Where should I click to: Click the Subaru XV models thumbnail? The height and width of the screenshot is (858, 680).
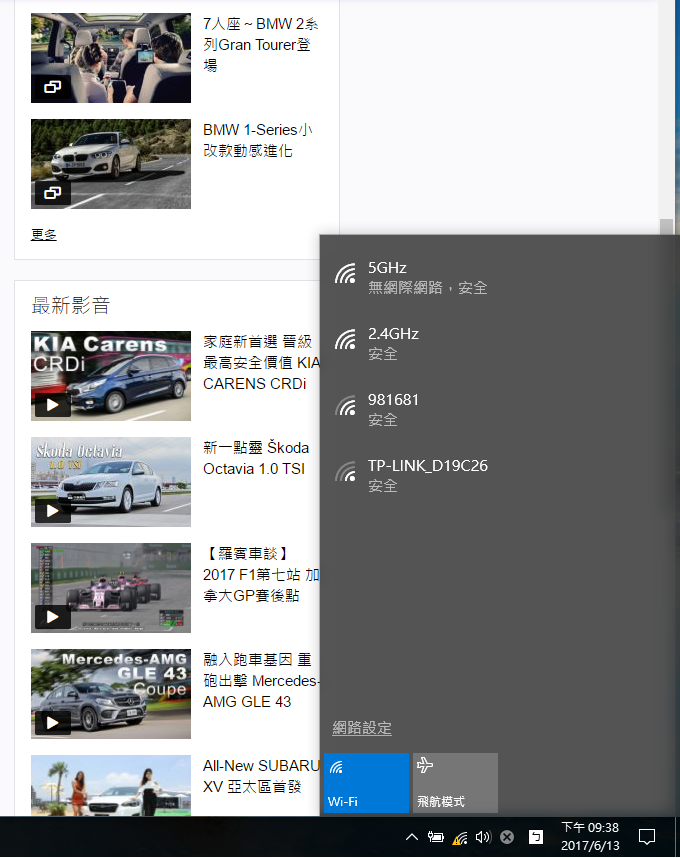pyautogui.click(x=111, y=786)
